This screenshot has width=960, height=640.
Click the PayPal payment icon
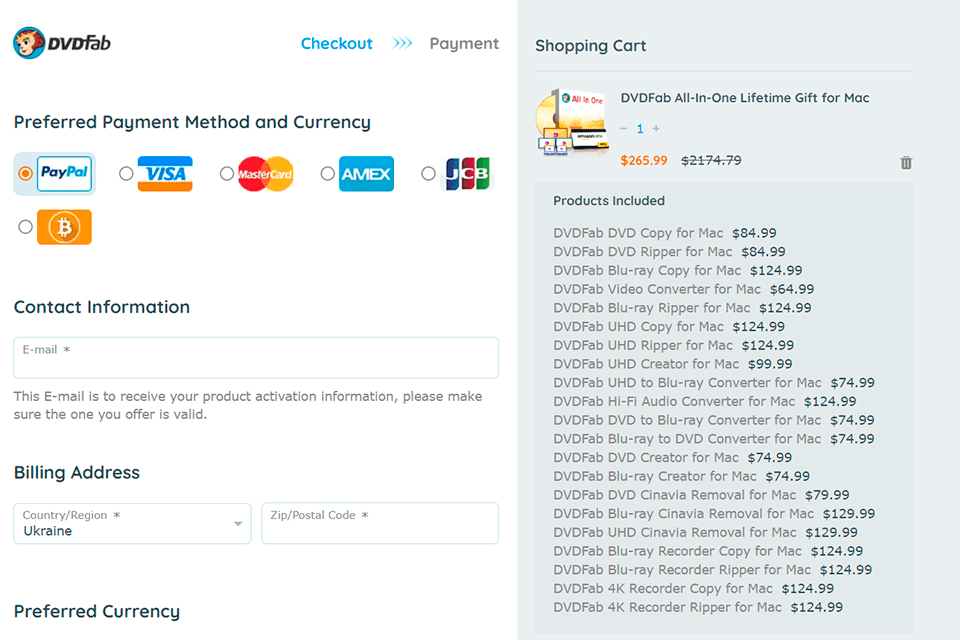tap(64, 174)
